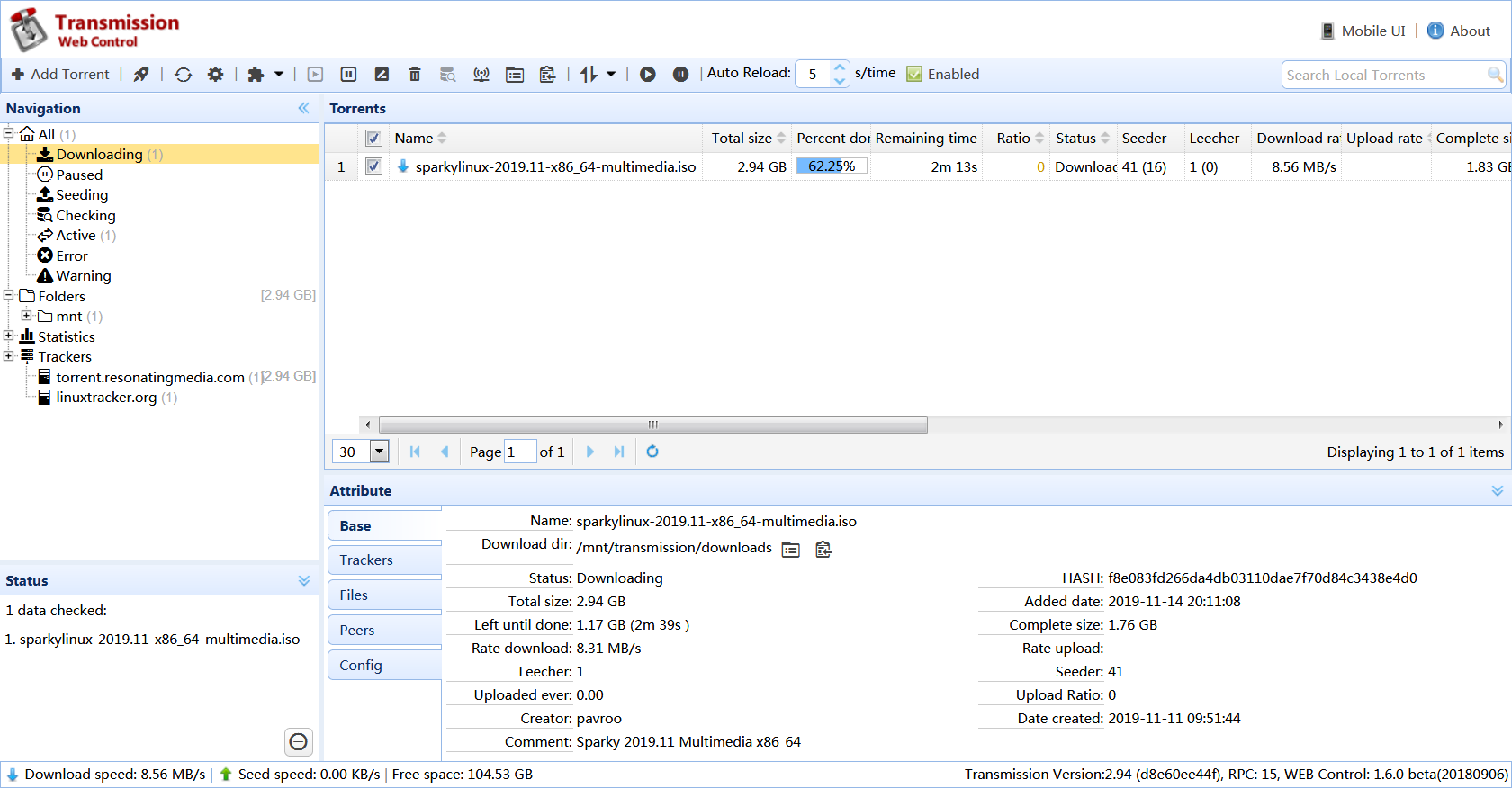
Task: Expand the Trackers tree node
Action: click(9, 355)
